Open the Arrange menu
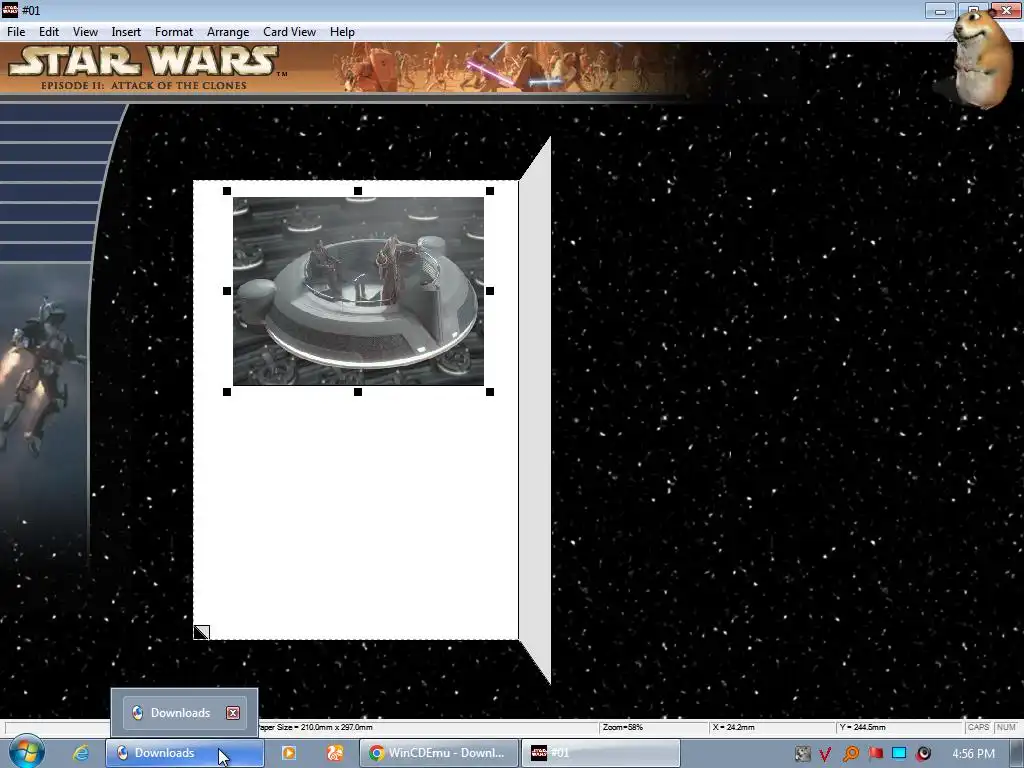 coord(228,31)
